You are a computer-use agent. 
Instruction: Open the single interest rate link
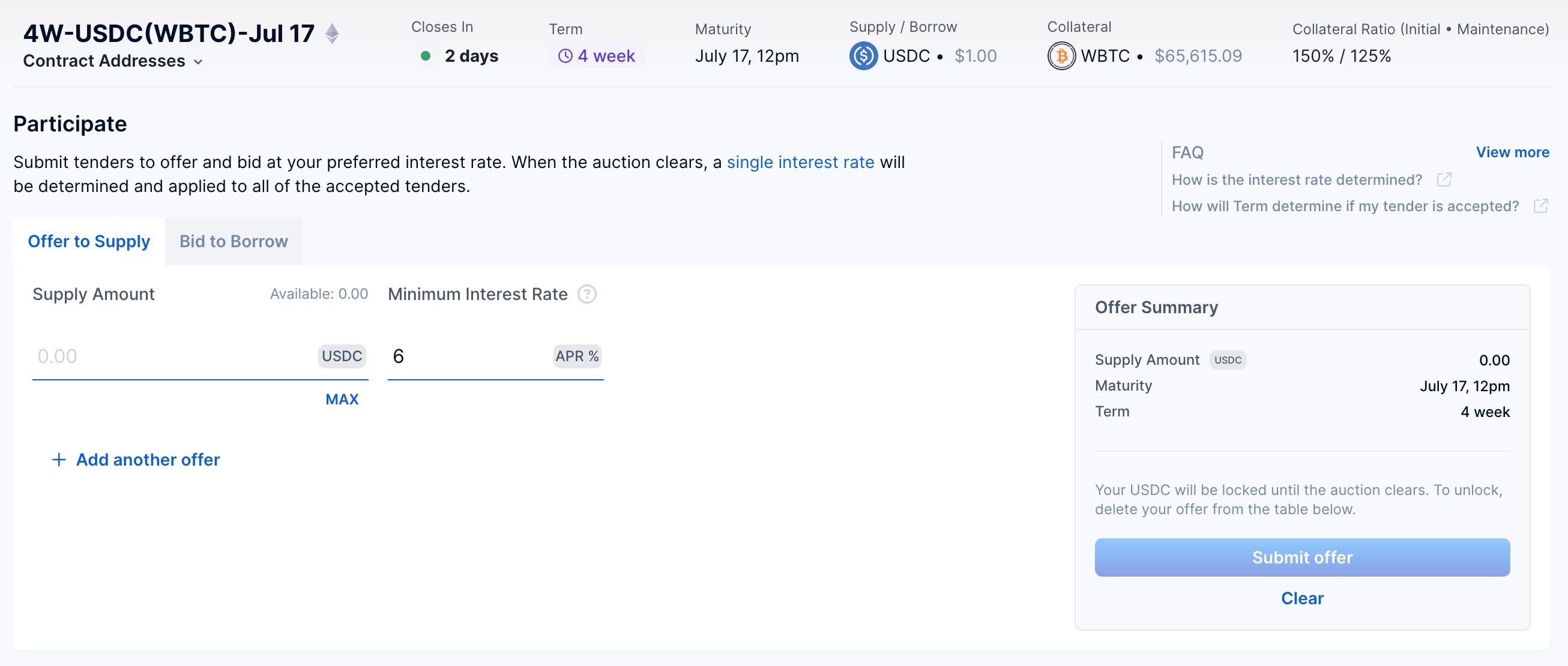point(800,163)
